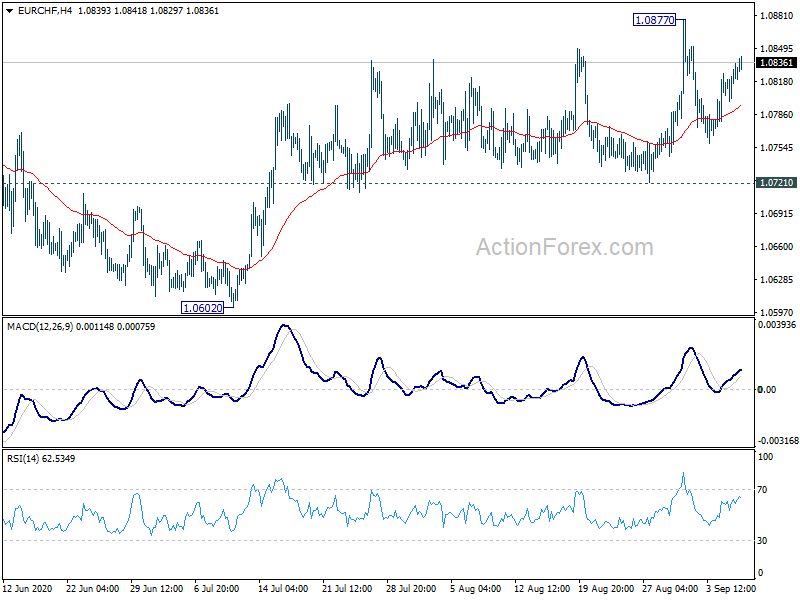800x600 pixels.
Task: Click the 12 Aug 12:00 date label
Action: click(x=541, y=588)
